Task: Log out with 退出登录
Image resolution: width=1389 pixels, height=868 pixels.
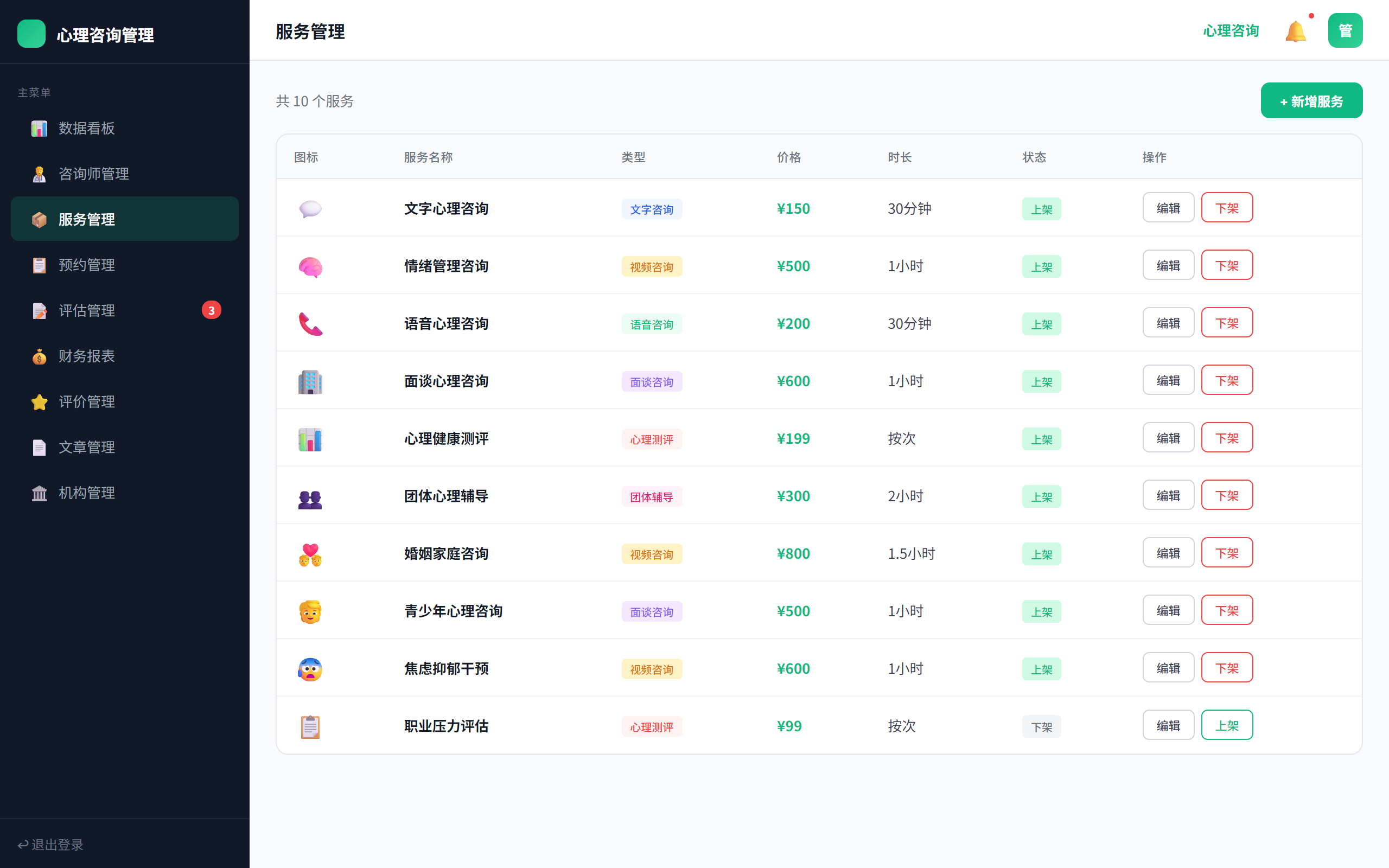Action: [50, 845]
